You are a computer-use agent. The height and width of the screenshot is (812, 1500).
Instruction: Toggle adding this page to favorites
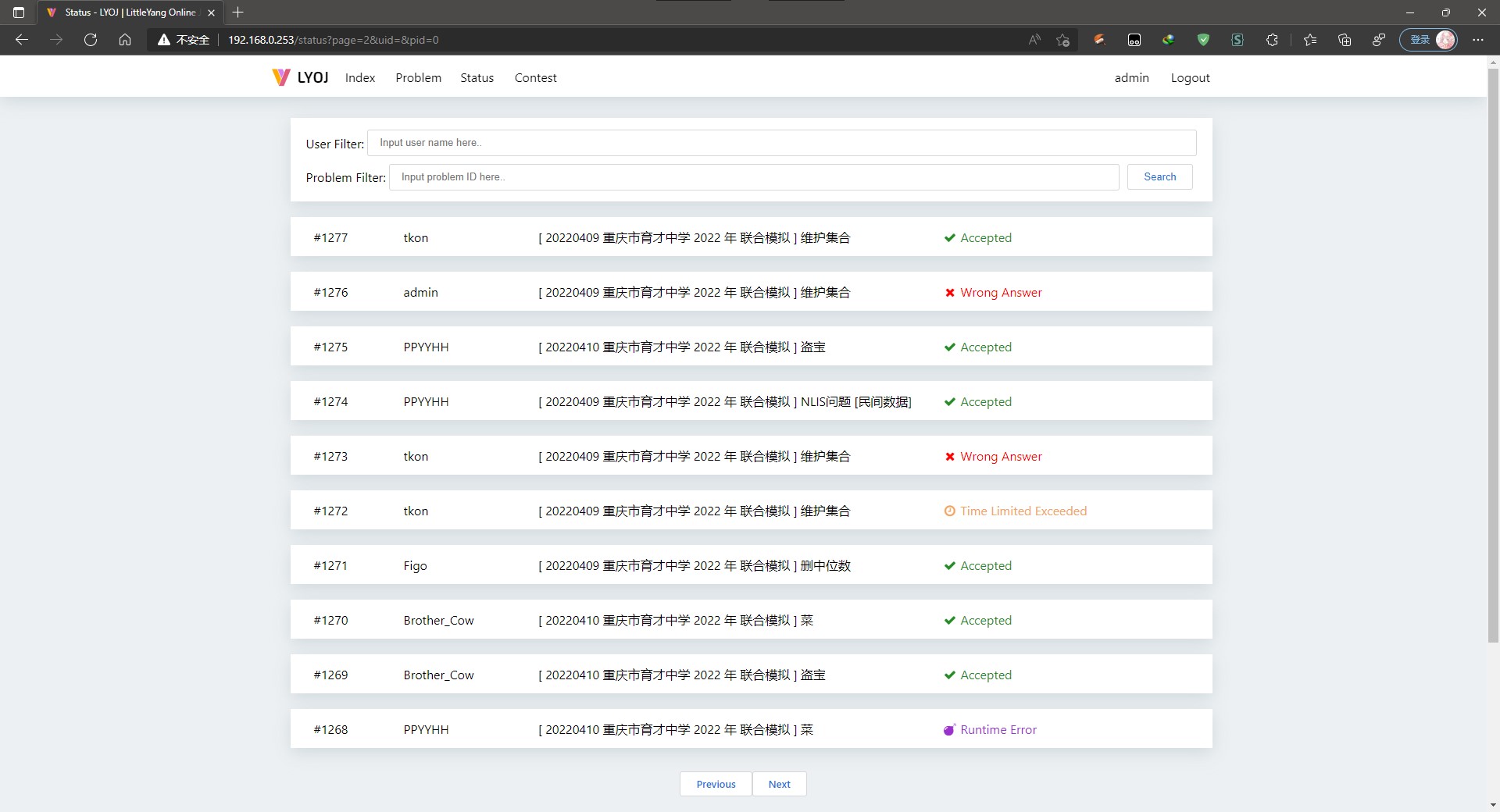tap(1063, 40)
